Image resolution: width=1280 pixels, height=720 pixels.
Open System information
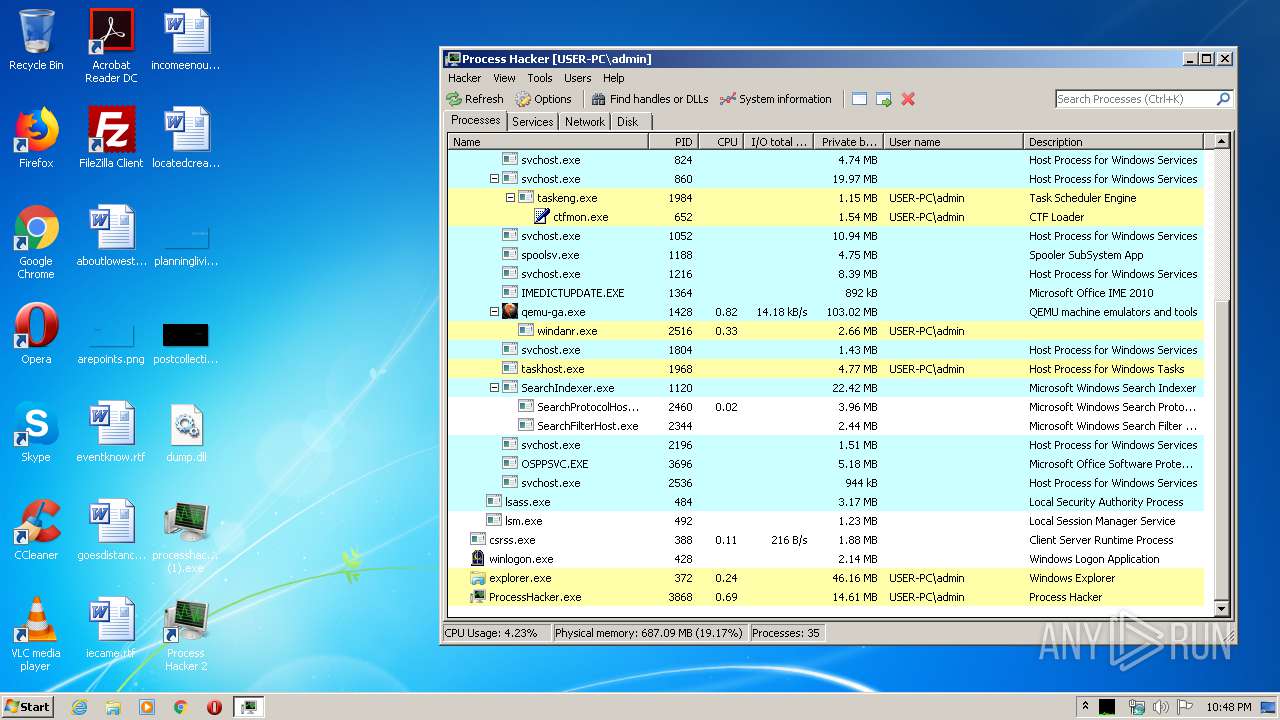(x=776, y=99)
